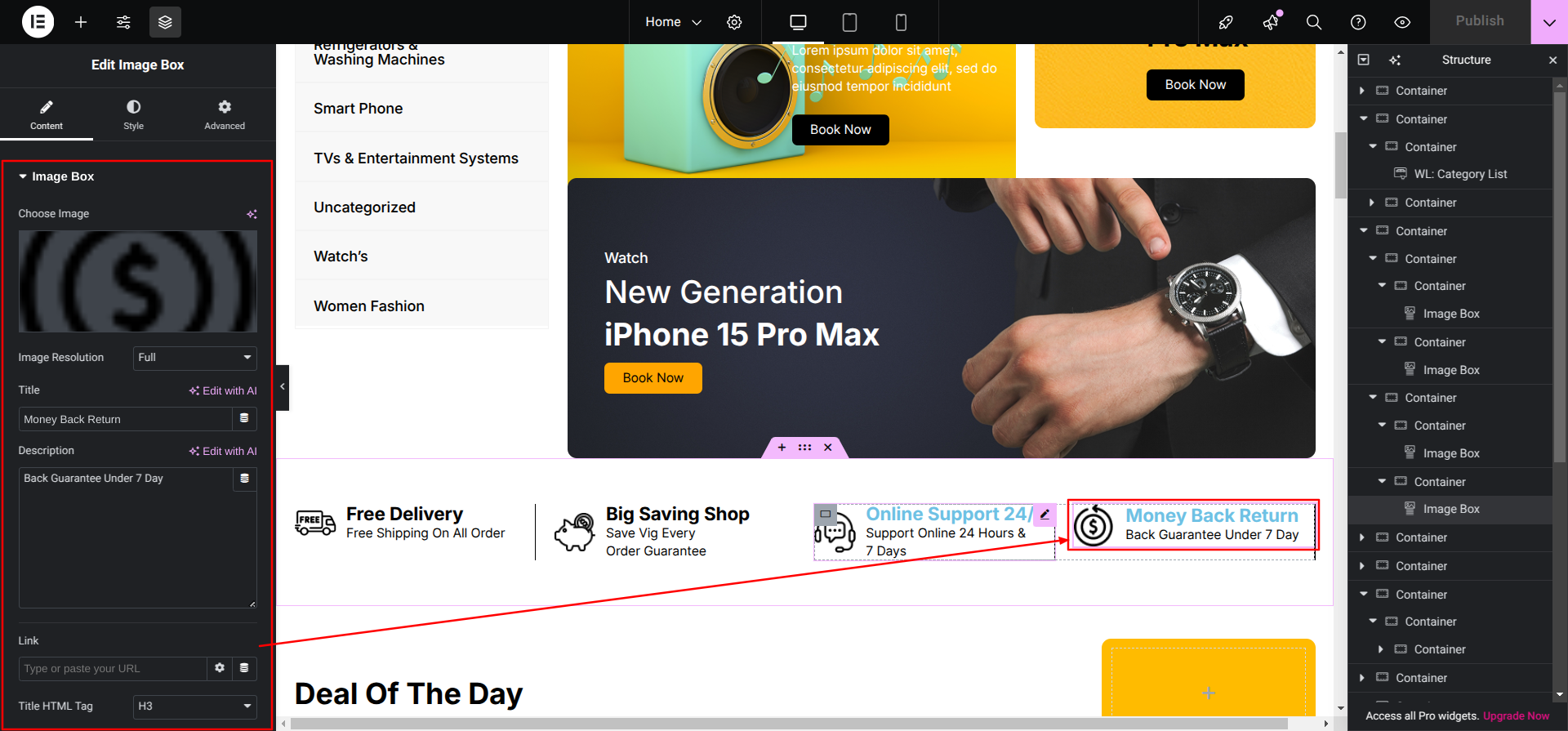Click Edit with AI for Title
Image resolution: width=1568 pixels, height=731 pixels.
(x=223, y=391)
